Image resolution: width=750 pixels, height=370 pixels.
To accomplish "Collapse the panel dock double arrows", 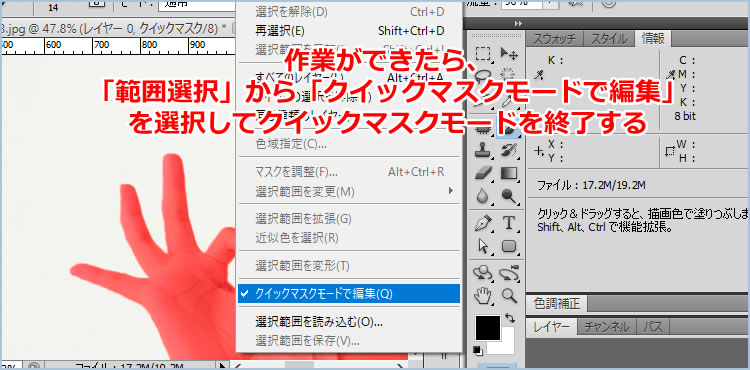I will point(518,23).
